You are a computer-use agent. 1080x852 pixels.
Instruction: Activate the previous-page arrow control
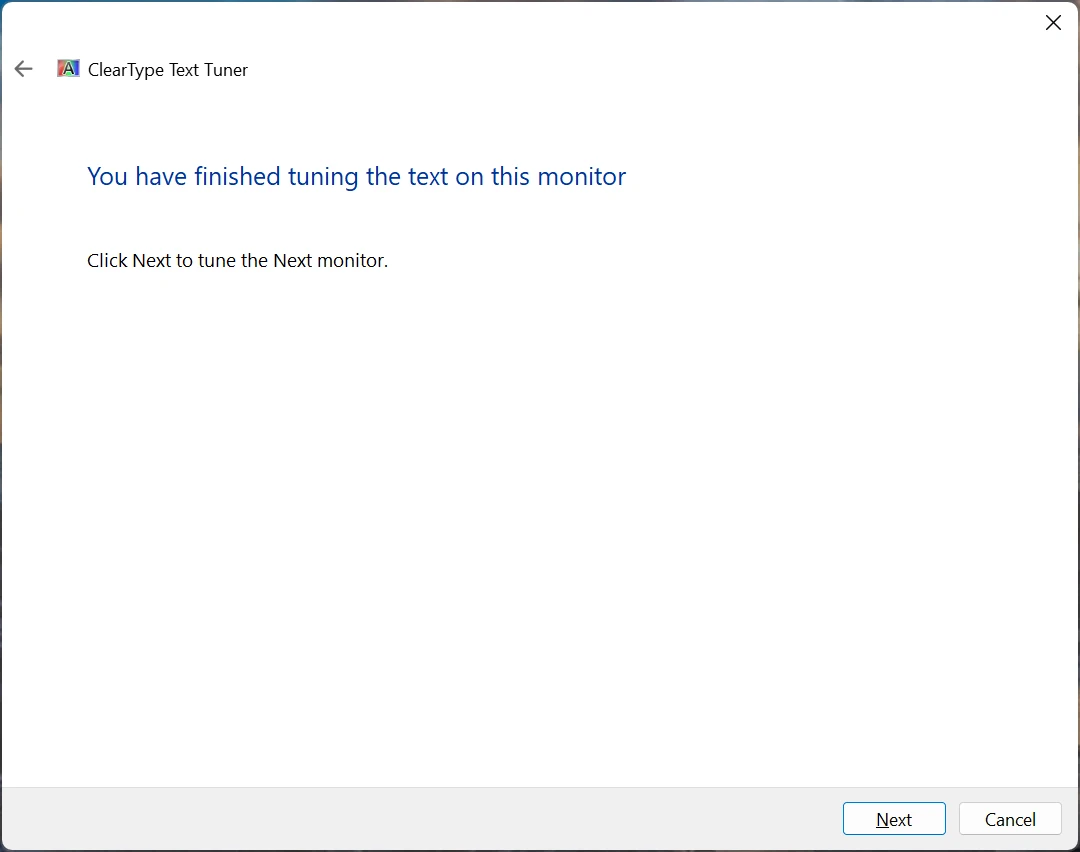pos(23,69)
